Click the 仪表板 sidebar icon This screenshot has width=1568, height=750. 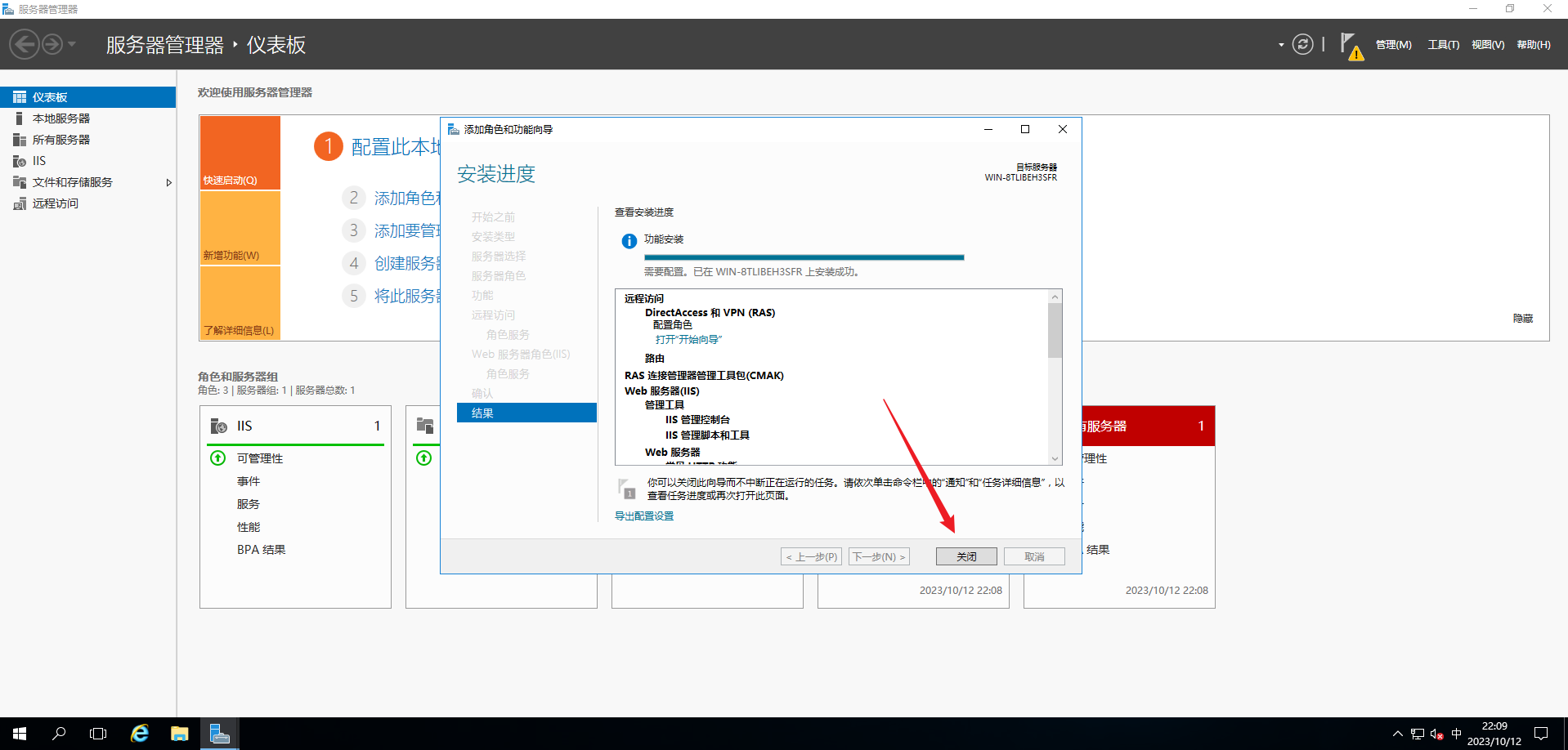pyautogui.click(x=20, y=97)
